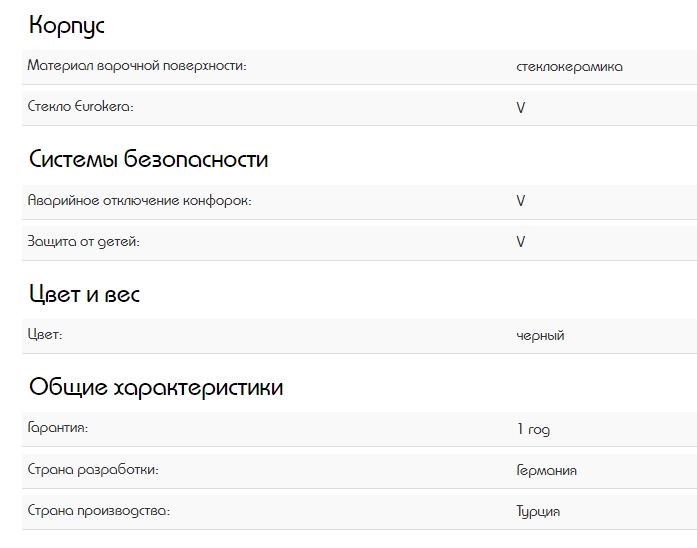Click the V mark for Защита от детей

pos(521,242)
